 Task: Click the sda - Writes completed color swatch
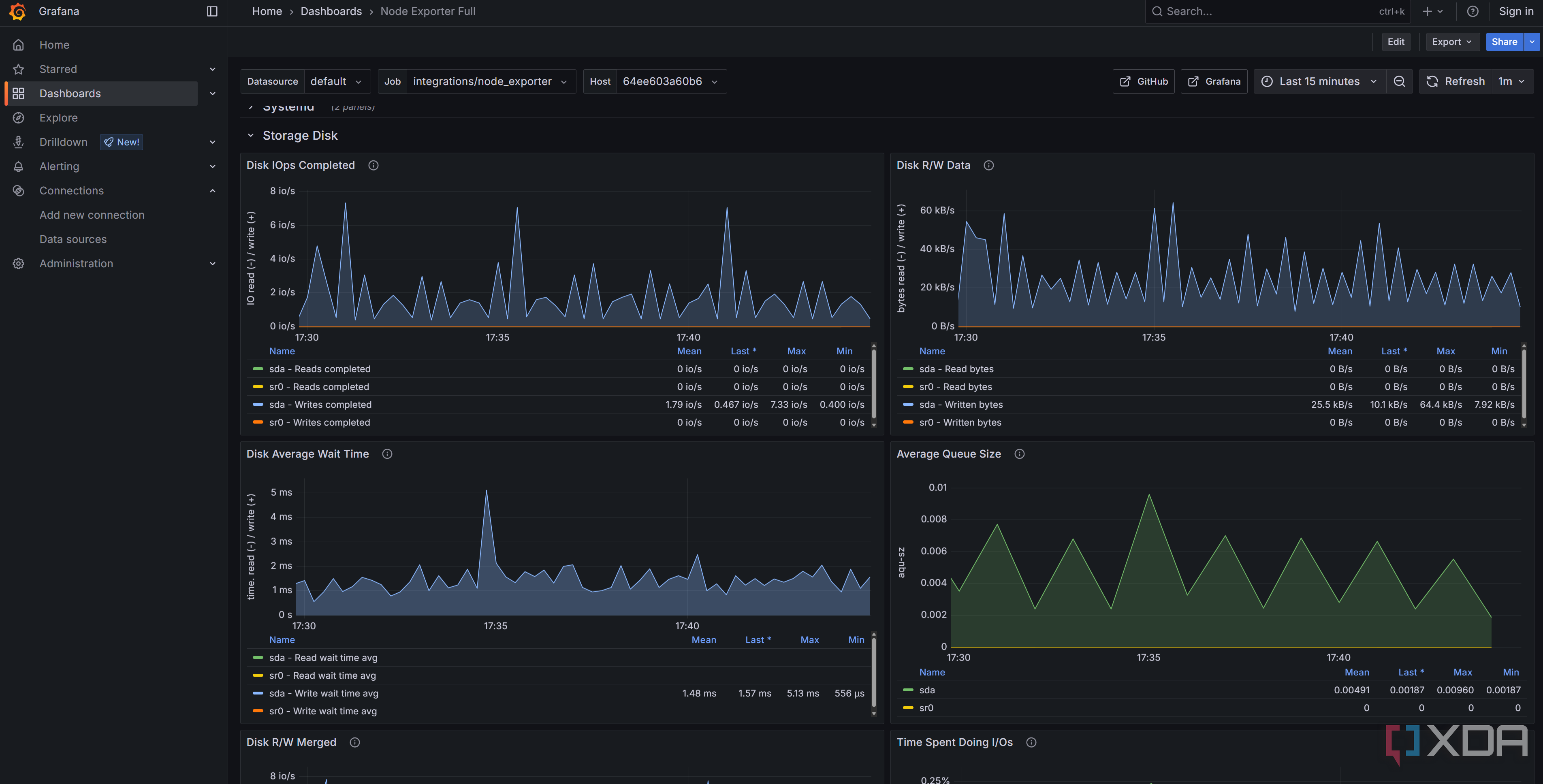tap(258, 404)
